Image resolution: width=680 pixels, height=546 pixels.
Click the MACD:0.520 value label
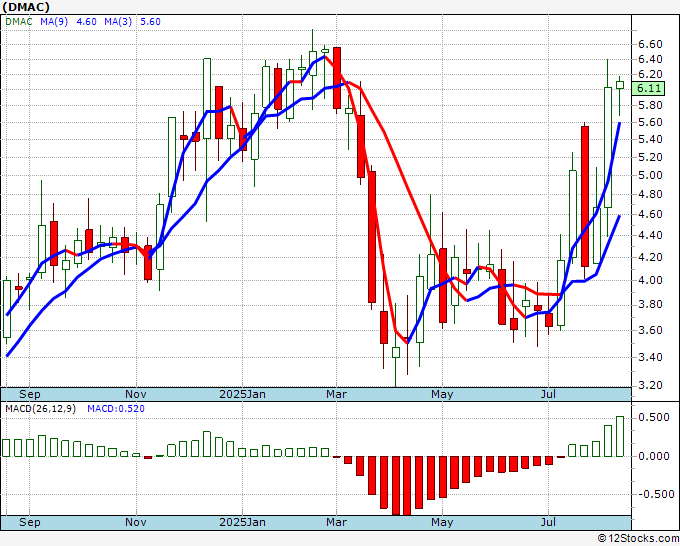[116, 409]
